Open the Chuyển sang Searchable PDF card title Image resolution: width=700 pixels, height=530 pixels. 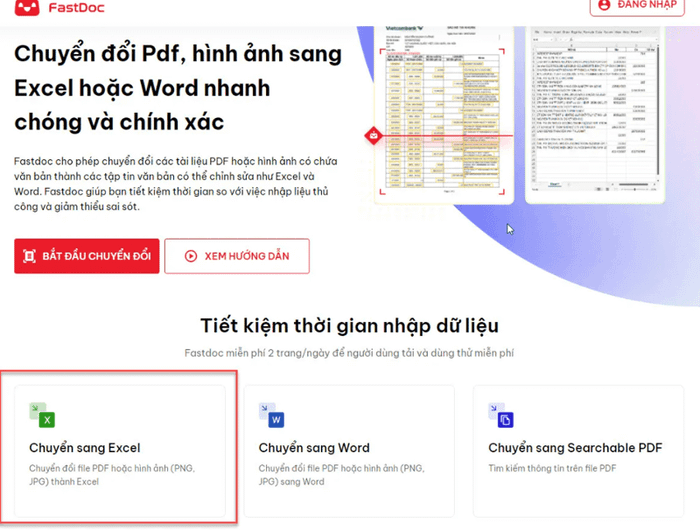575,448
